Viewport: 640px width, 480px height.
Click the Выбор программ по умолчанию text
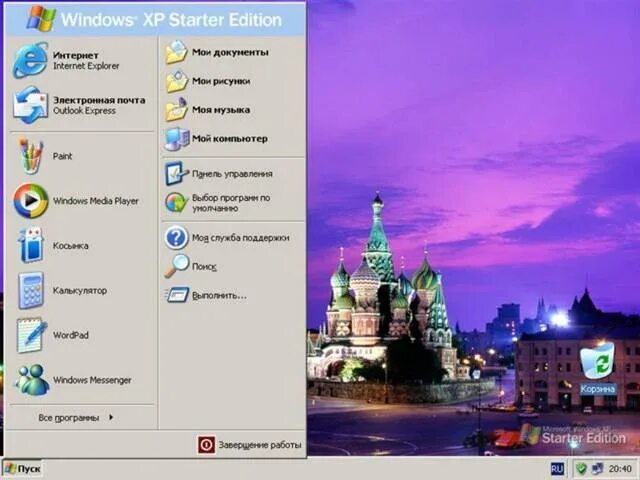point(231,203)
